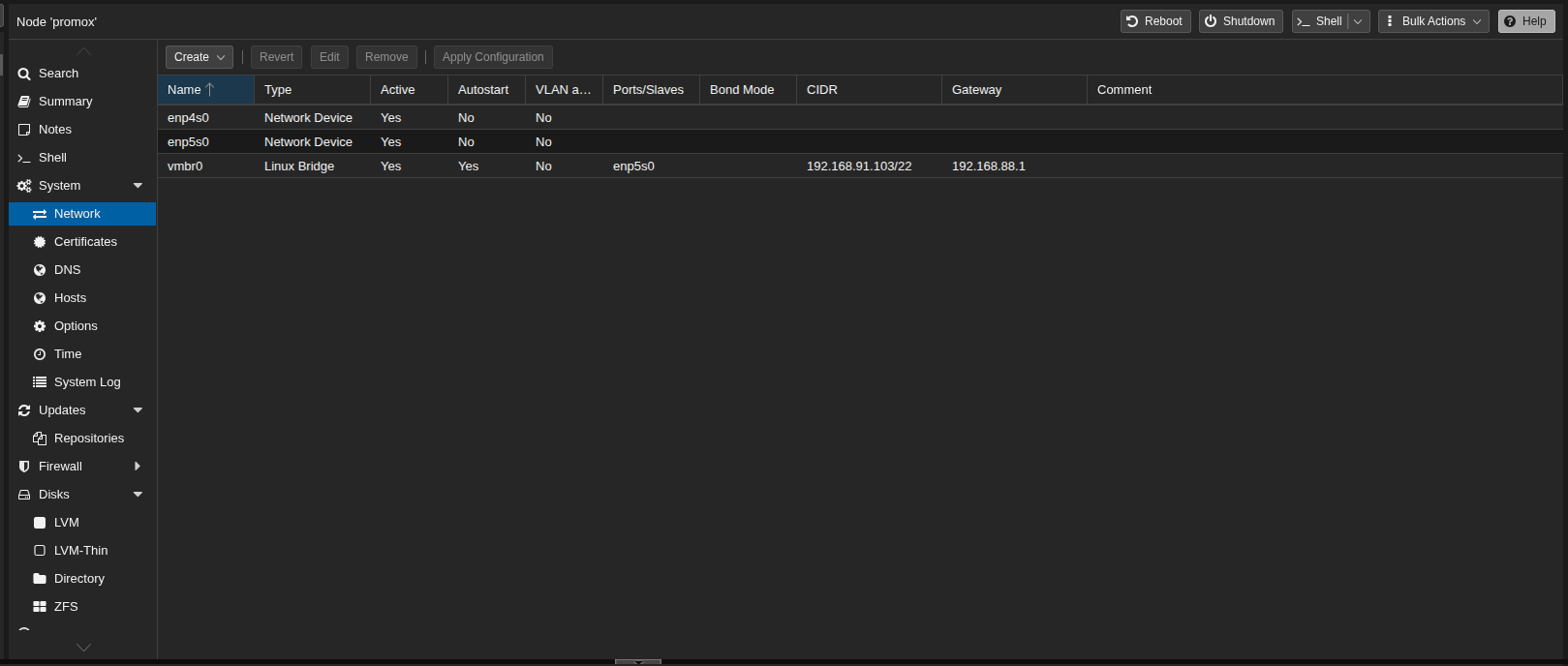Click the Reboot button icon

pyautogui.click(x=1132, y=21)
